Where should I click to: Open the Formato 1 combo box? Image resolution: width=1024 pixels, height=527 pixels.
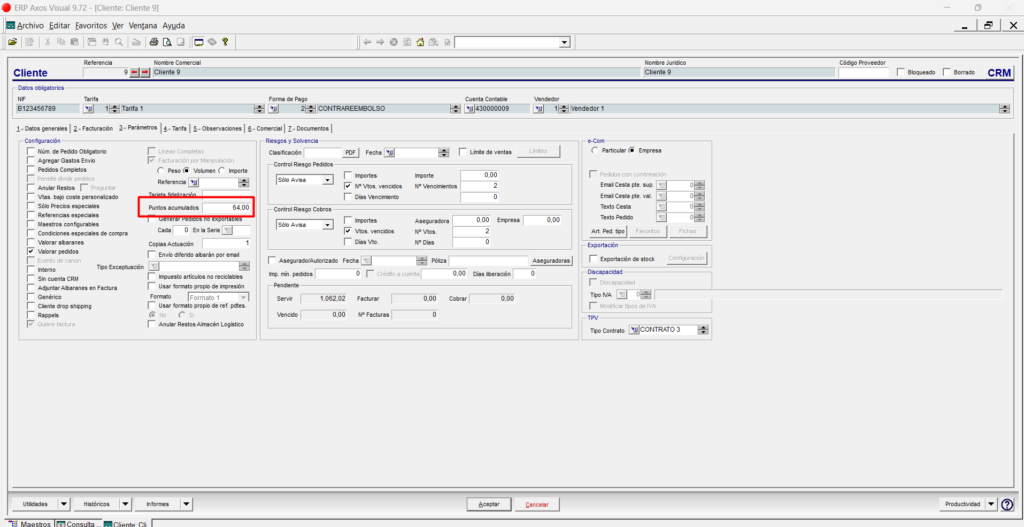pos(218,297)
